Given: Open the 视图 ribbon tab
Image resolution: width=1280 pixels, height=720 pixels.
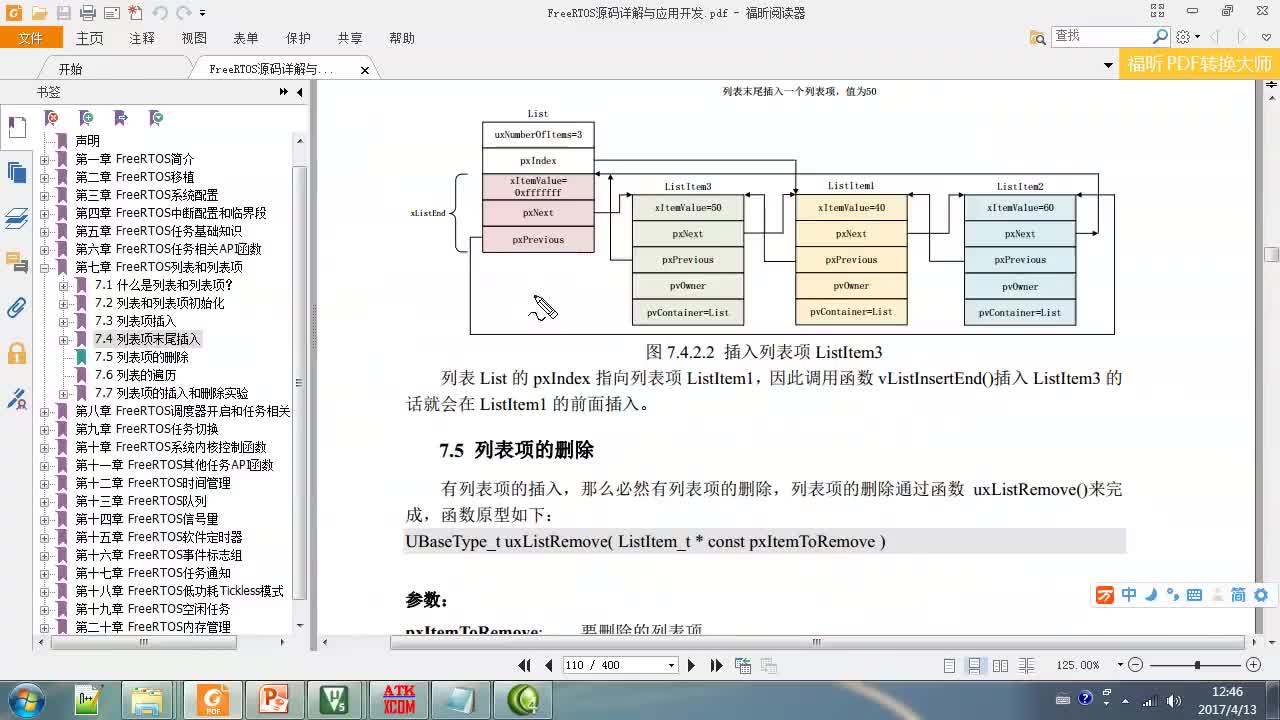Looking at the screenshot, I should click(x=194, y=38).
